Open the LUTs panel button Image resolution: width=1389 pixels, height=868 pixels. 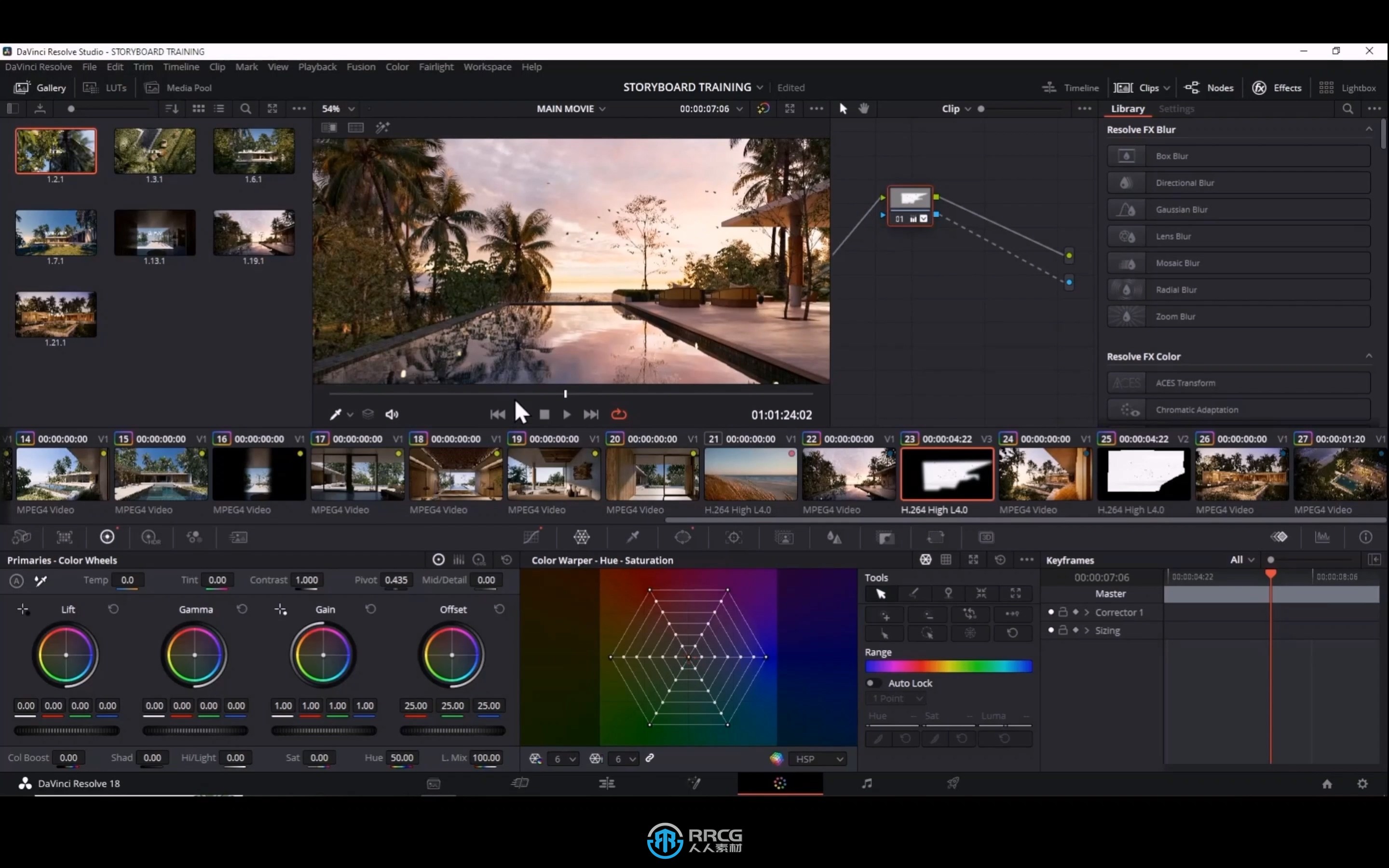(105, 88)
